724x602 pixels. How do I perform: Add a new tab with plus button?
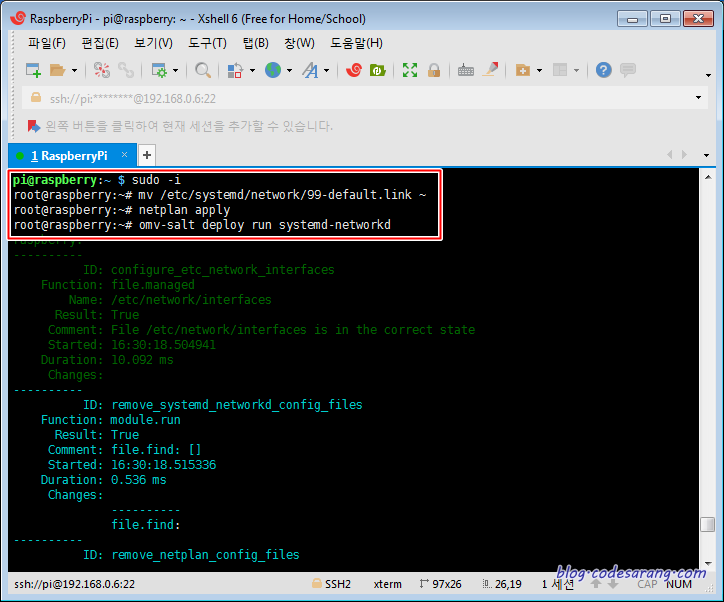[x=147, y=155]
